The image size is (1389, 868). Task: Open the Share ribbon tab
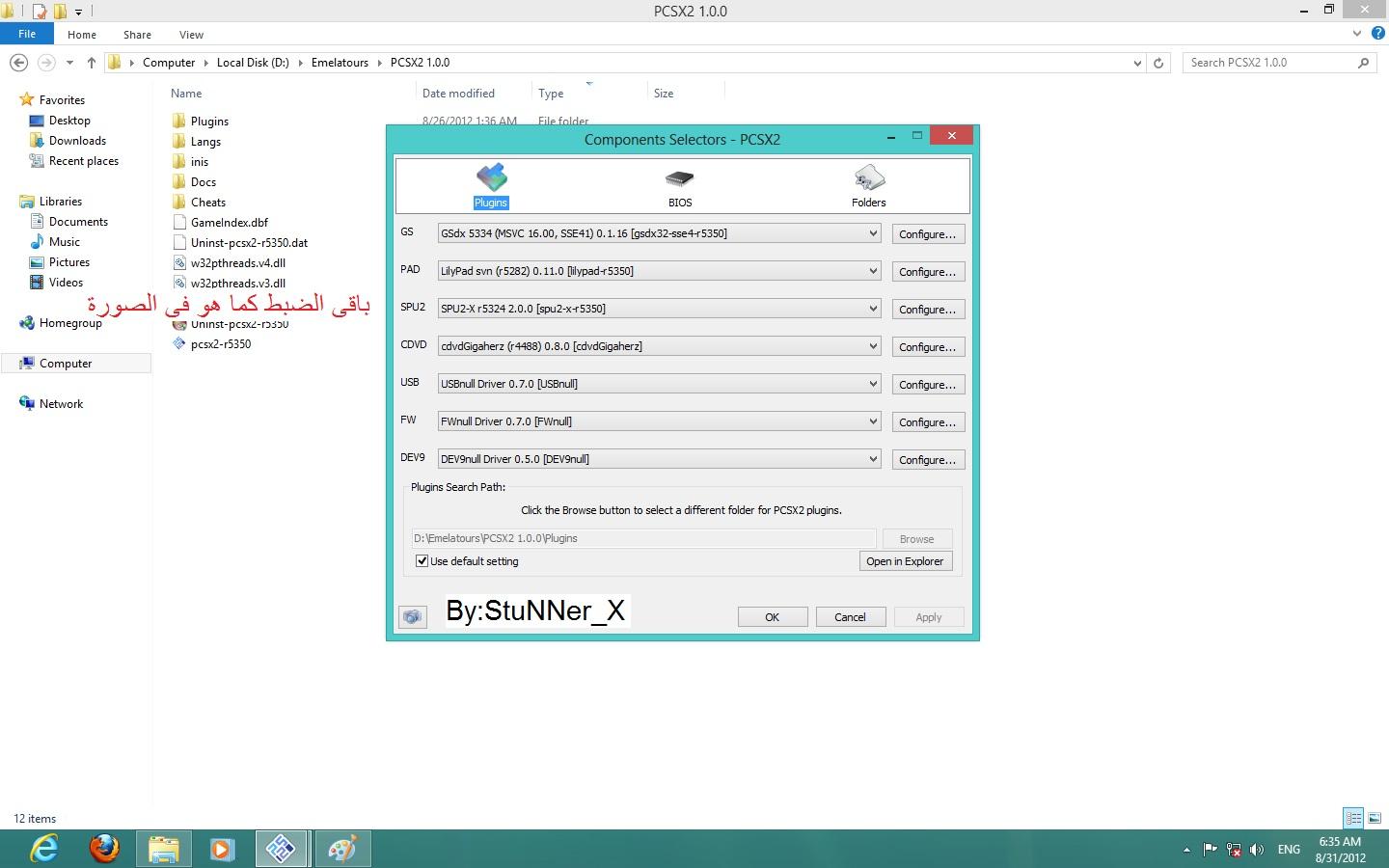tap(137, 35)
